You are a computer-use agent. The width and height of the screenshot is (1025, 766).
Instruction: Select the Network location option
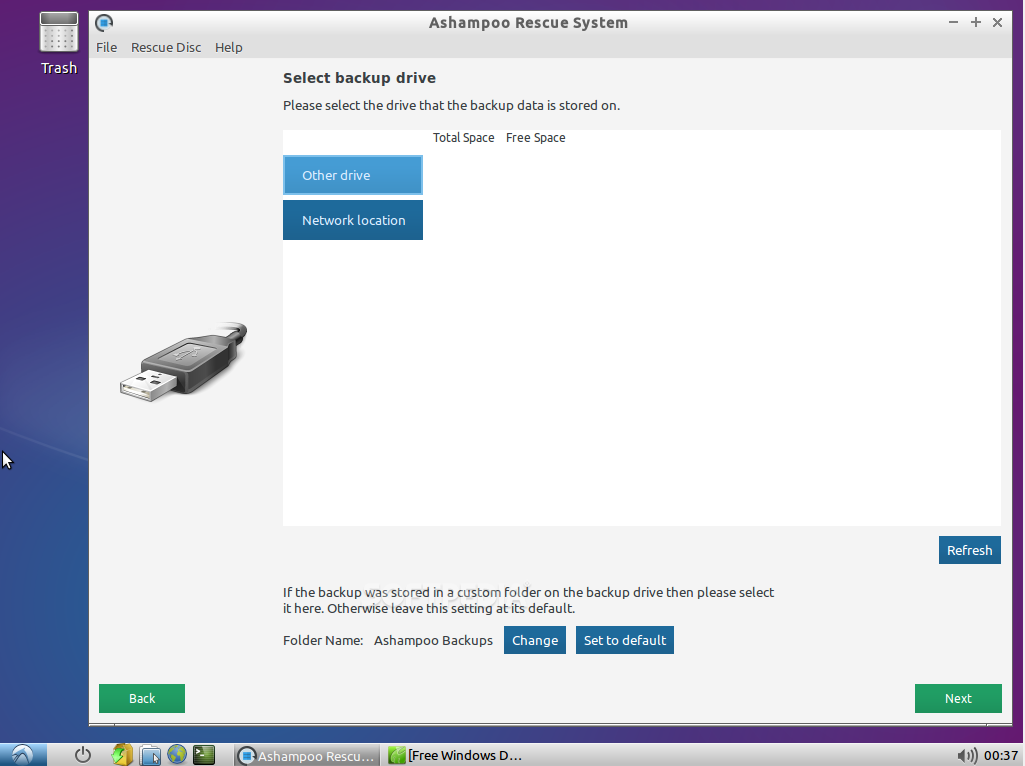[353, 220]
